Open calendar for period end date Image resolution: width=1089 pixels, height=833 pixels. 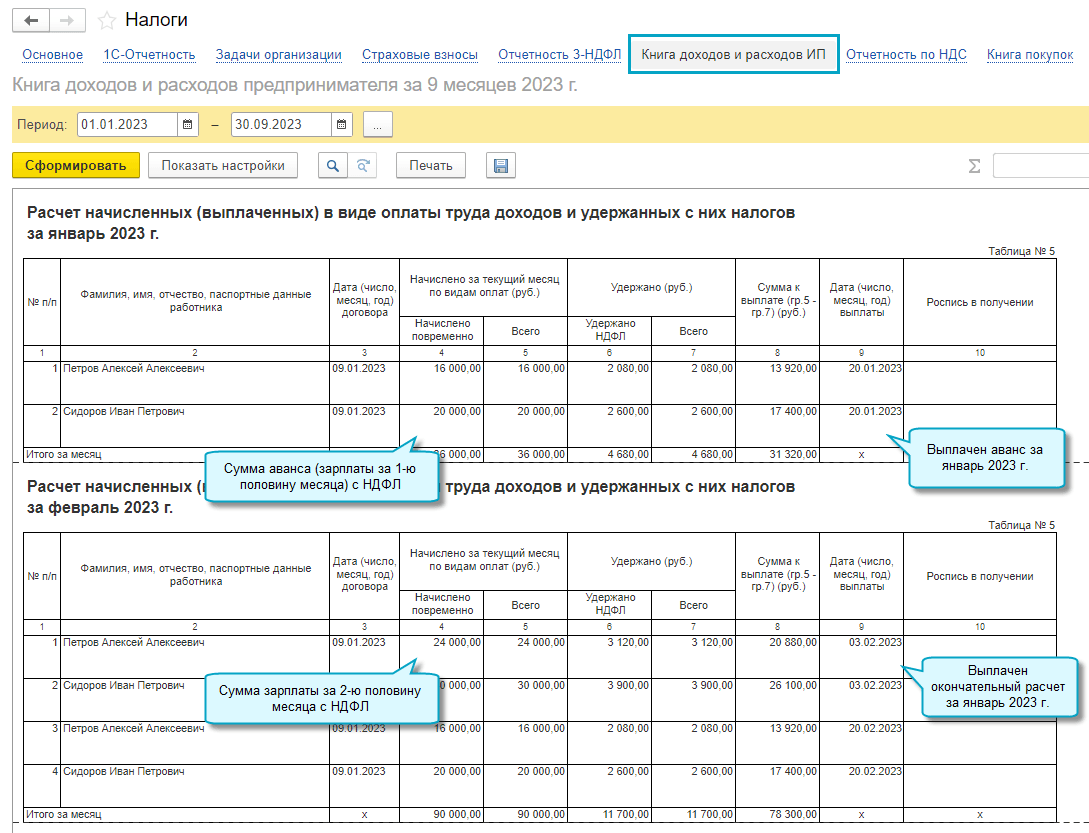(341, 125)
